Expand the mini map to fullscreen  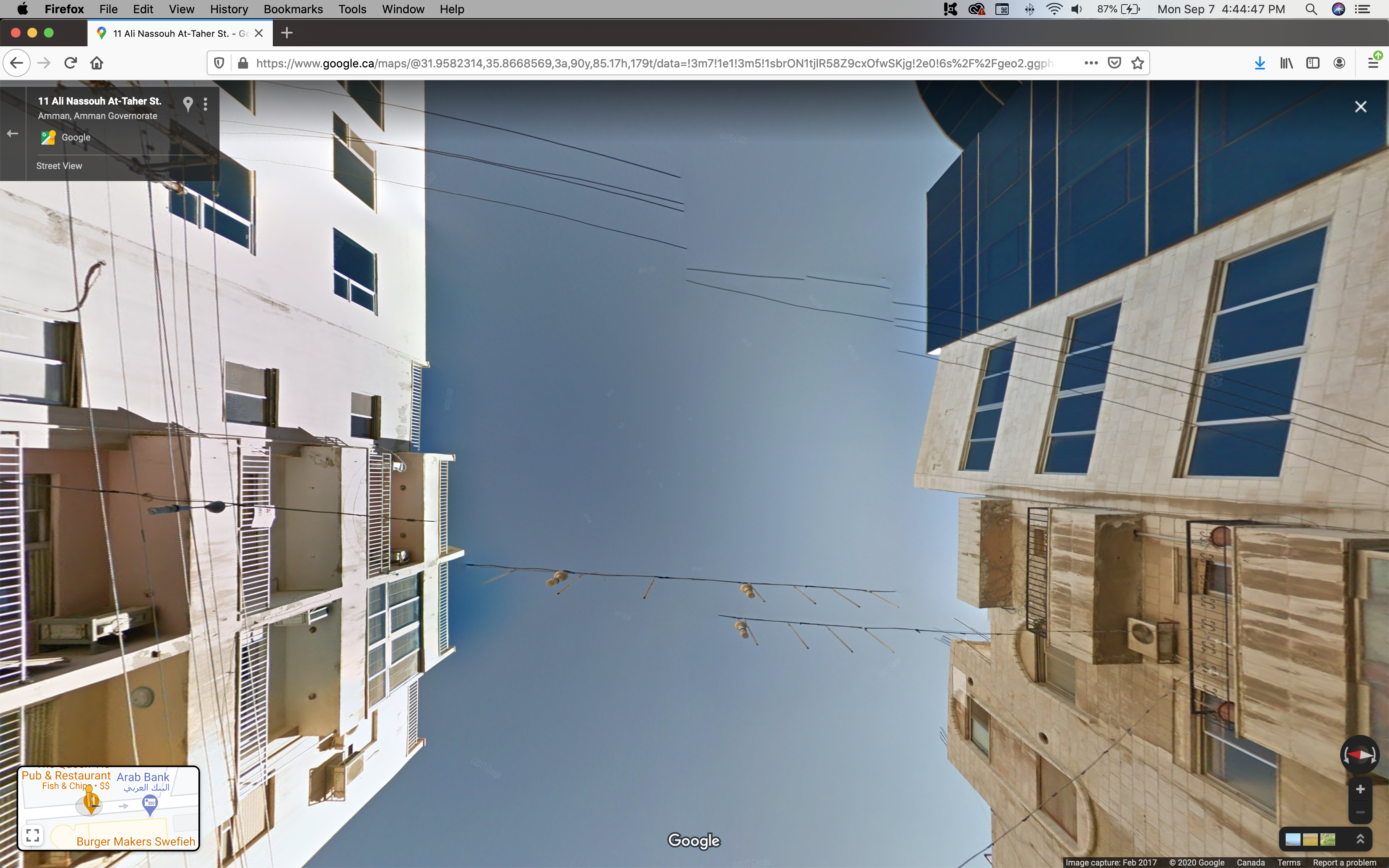tap(33, 835)
